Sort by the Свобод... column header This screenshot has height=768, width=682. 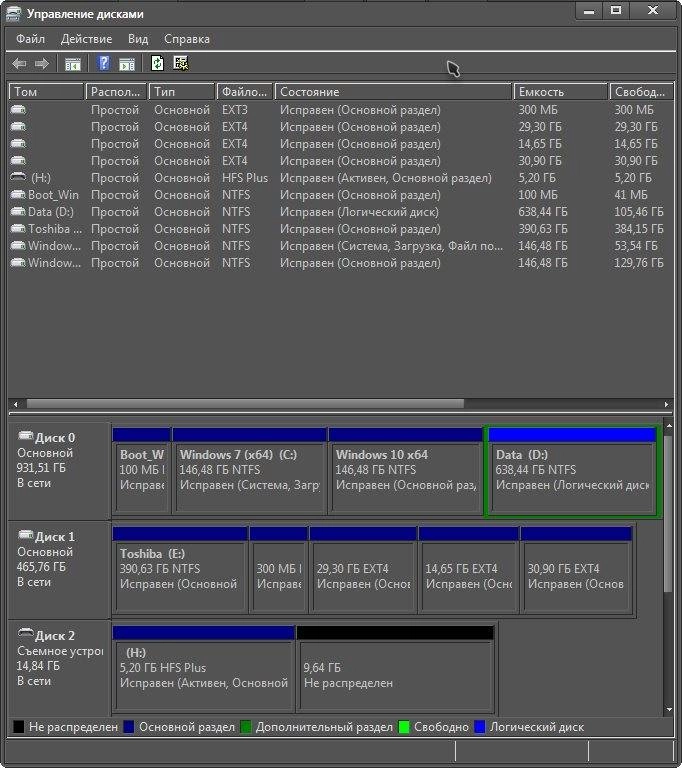tap(641, 92)
